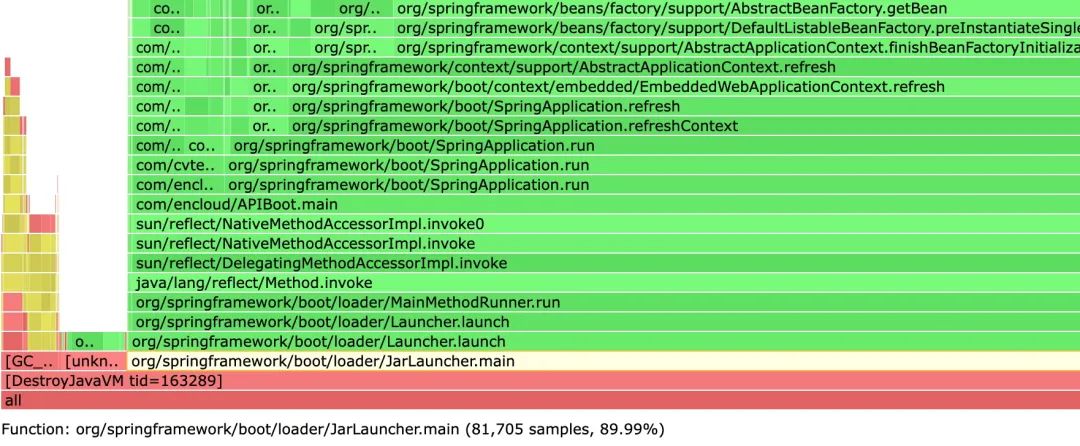The width and height of the screenshot is (1080, 446).
Task: Select NativeMethodAccessorImpl.invoke0 frame
Action: click(605, 224)
